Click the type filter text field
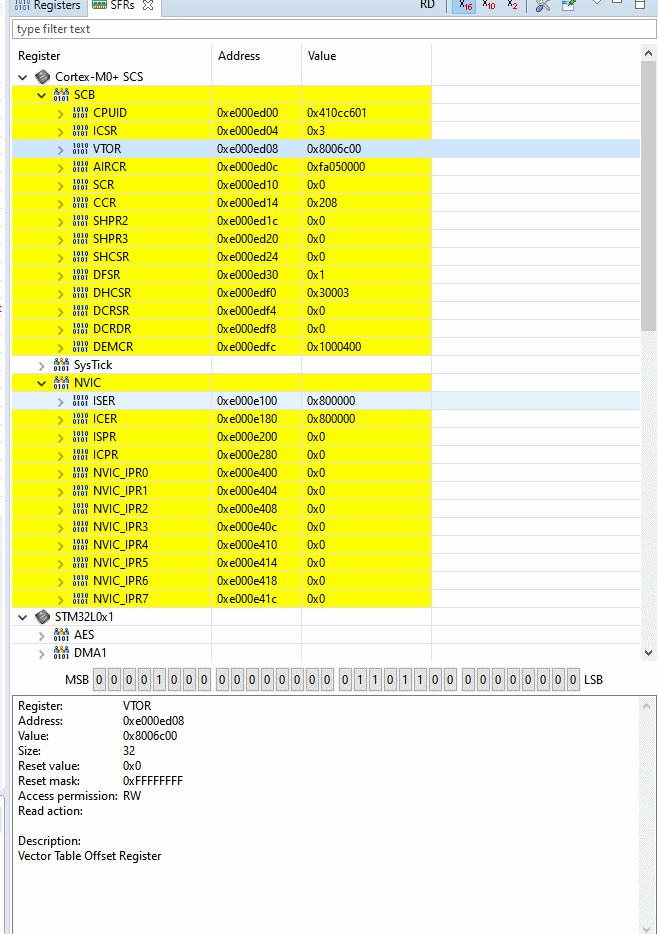658x934 pixels. pos(333,29)
